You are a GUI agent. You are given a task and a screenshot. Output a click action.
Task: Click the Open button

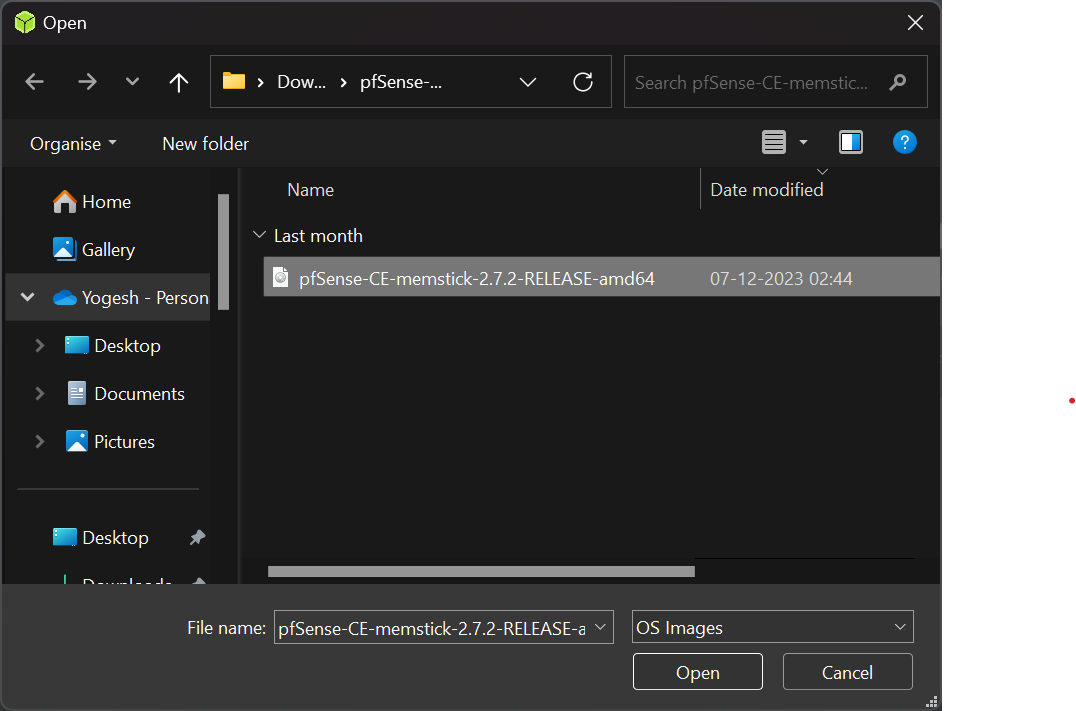click(x=697, y=672)
